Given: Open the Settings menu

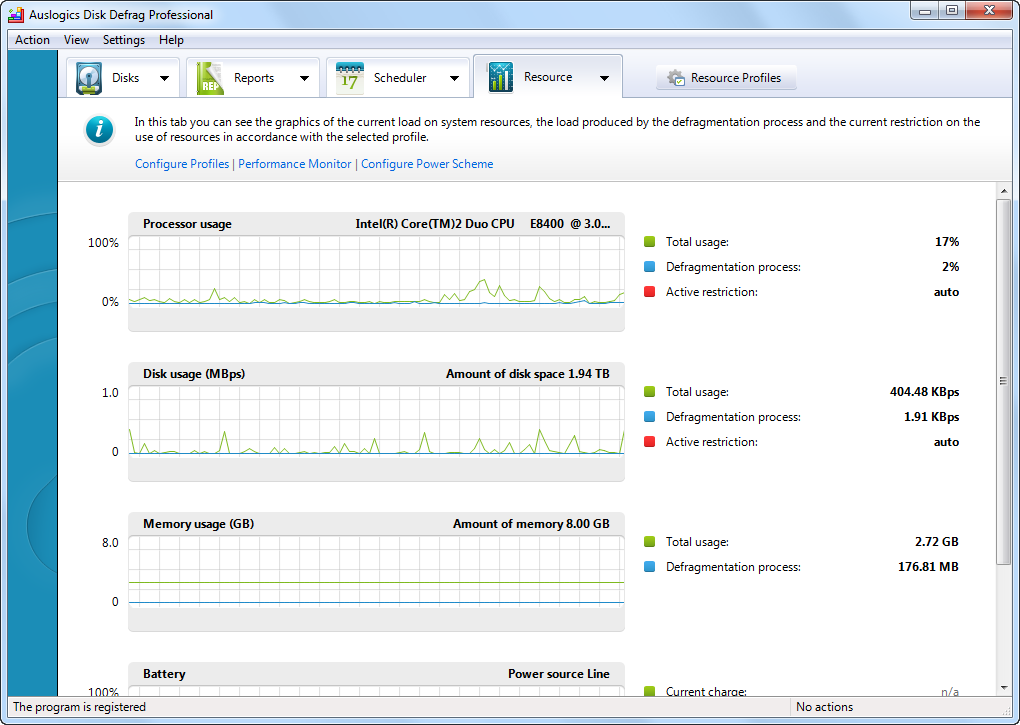Looking at the screenshot, I should tap(124, 40).
